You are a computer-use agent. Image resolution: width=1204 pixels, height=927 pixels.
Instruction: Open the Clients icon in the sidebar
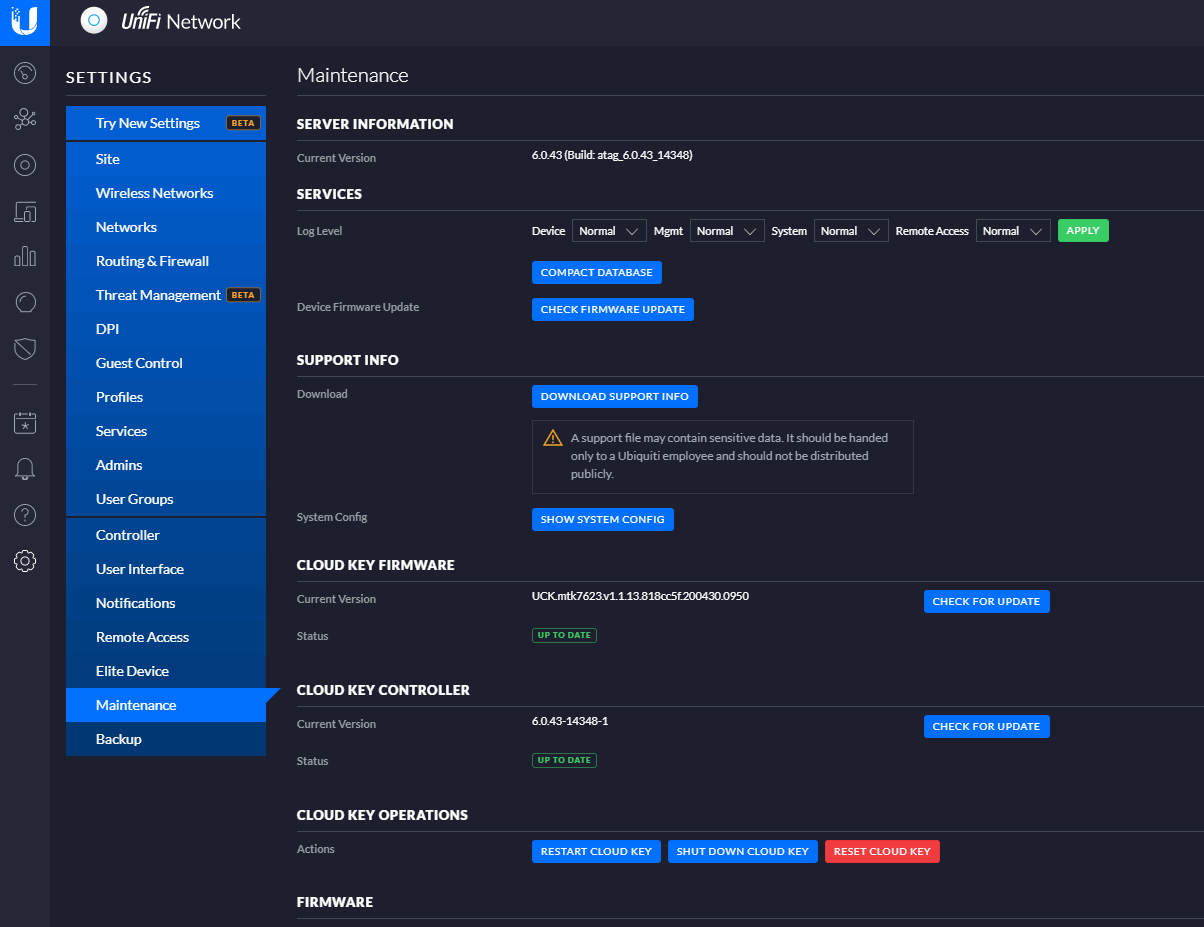click(x=25, y=211)
